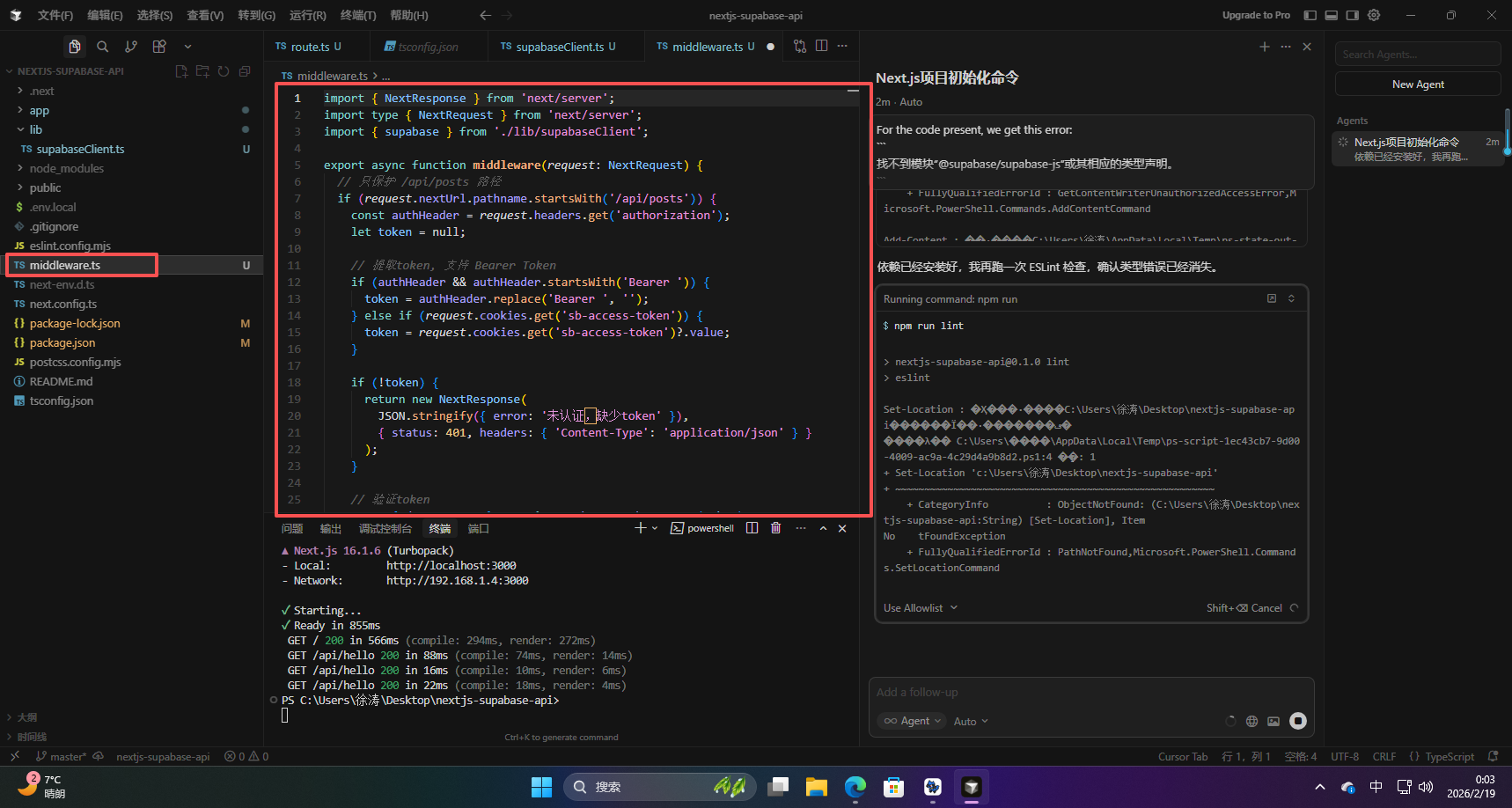Image resolution: width=1512 pixels, height=808 pixels.
Task: Focus the Add a follow-up input
Action: click(1091, 693)
